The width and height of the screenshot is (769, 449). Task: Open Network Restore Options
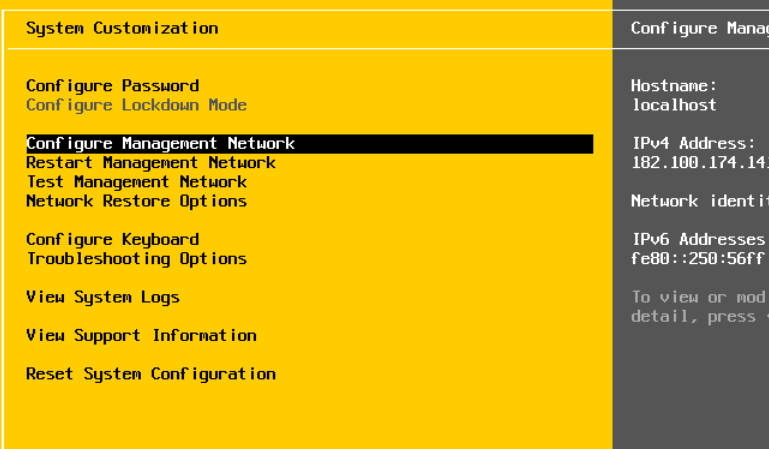coord(136,201)
